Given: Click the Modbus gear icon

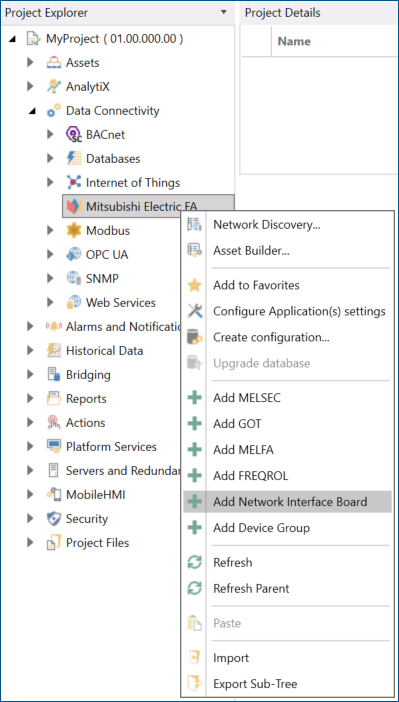Looking at the screenshot, I should pos(73,231).
